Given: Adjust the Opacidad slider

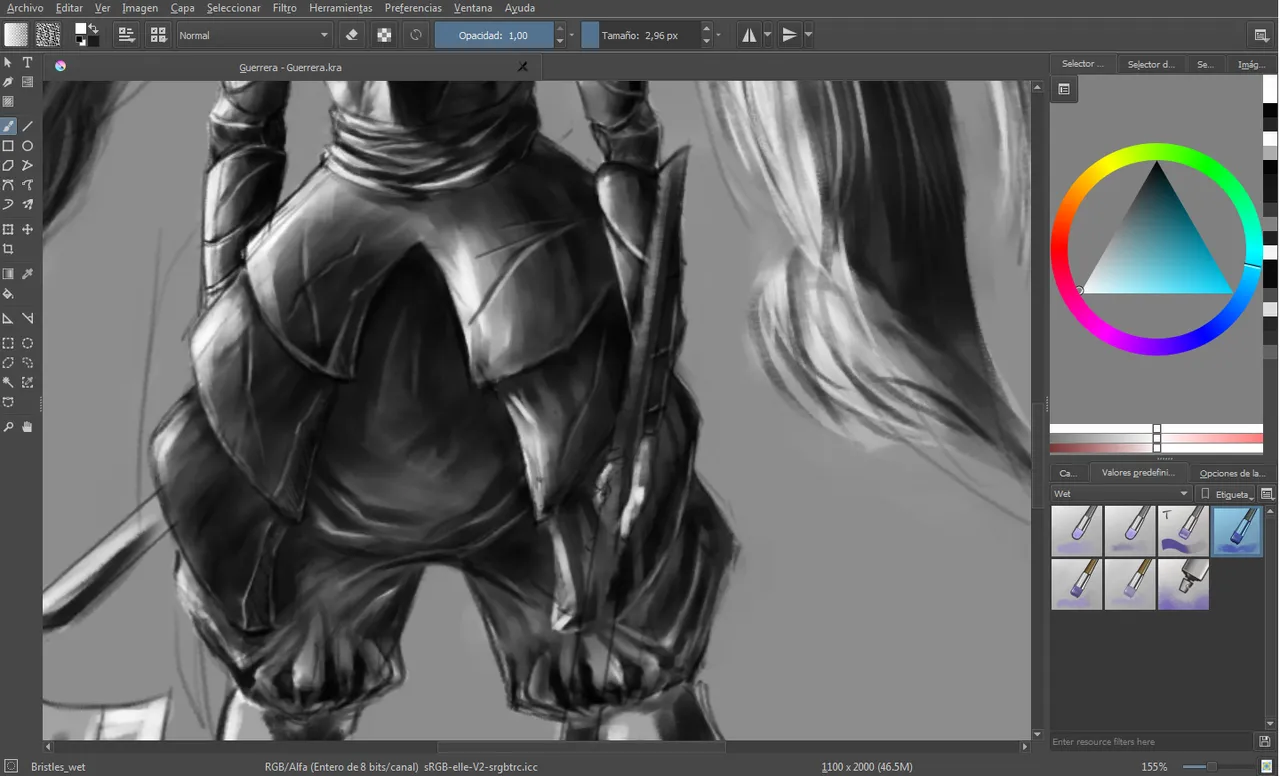Looking at the screenshot, I should (x=494, y=35).
